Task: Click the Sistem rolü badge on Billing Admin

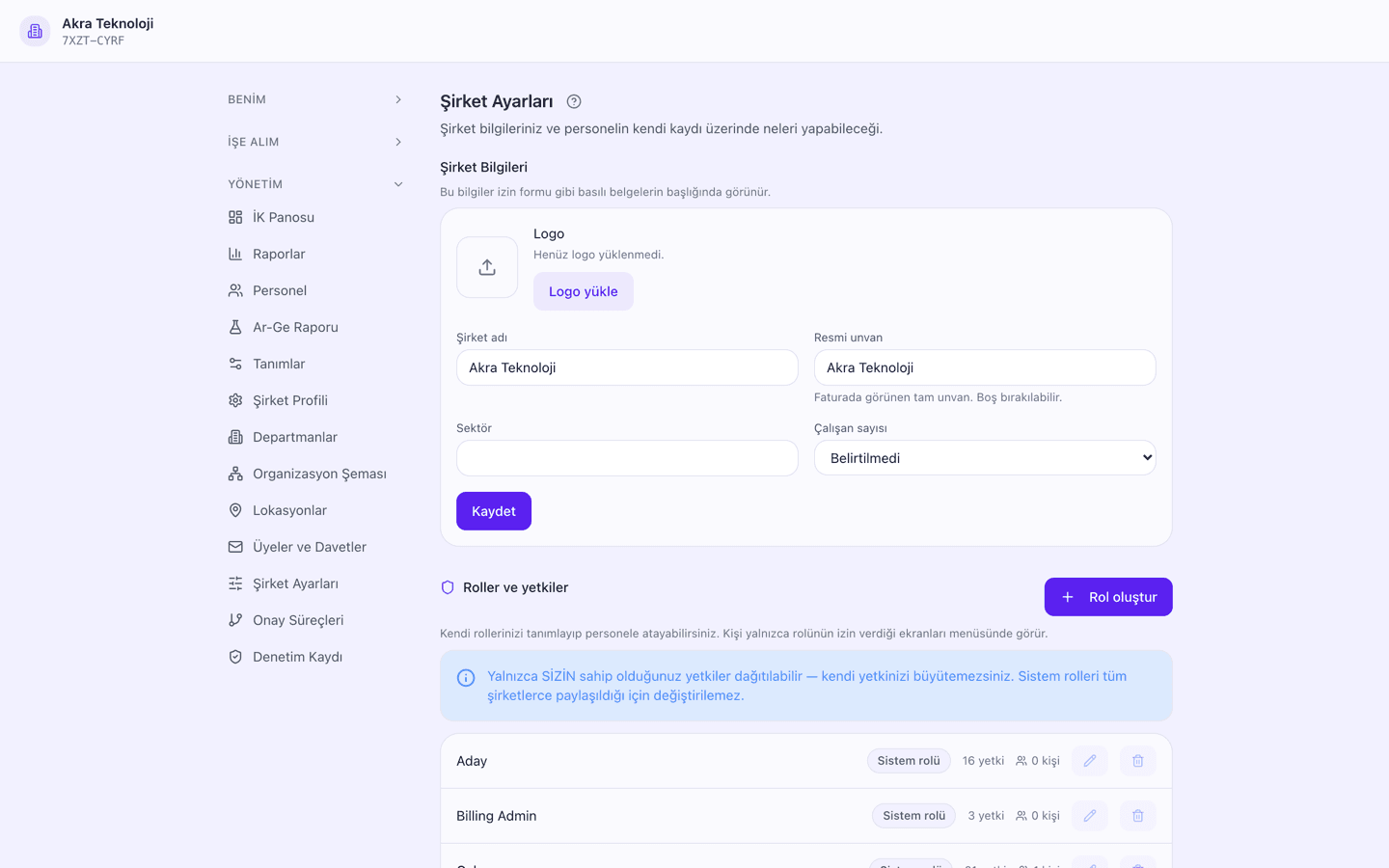Action: pos(914,816)
